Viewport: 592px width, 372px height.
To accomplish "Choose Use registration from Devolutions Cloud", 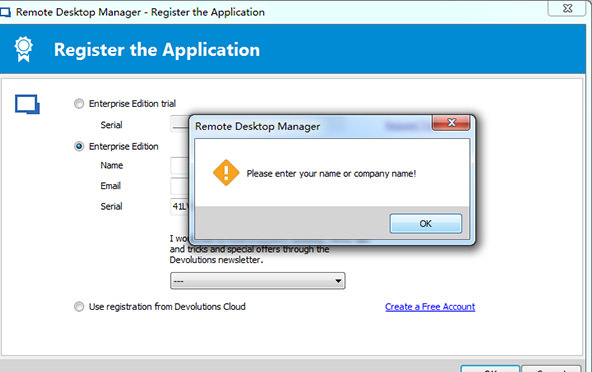I will tap(79, 307).
